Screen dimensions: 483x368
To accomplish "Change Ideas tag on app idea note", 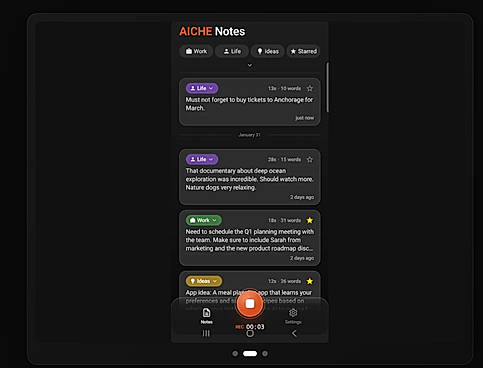I will [x=204, y=281].
